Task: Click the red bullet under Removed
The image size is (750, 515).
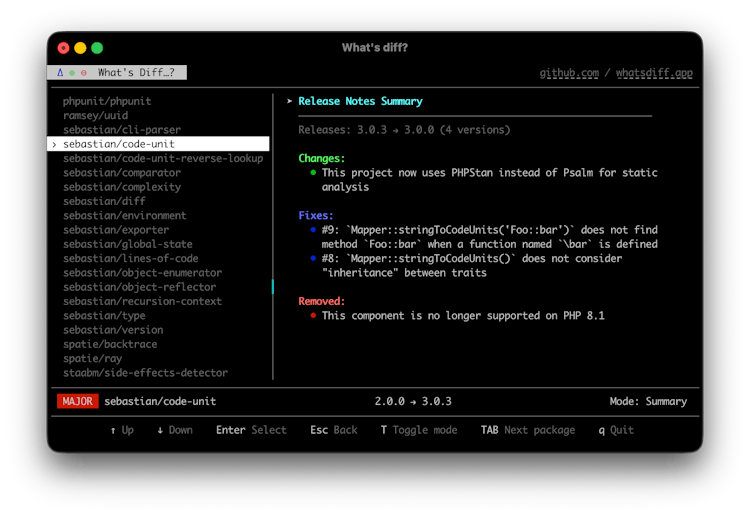Action: [x=312, y=316]
